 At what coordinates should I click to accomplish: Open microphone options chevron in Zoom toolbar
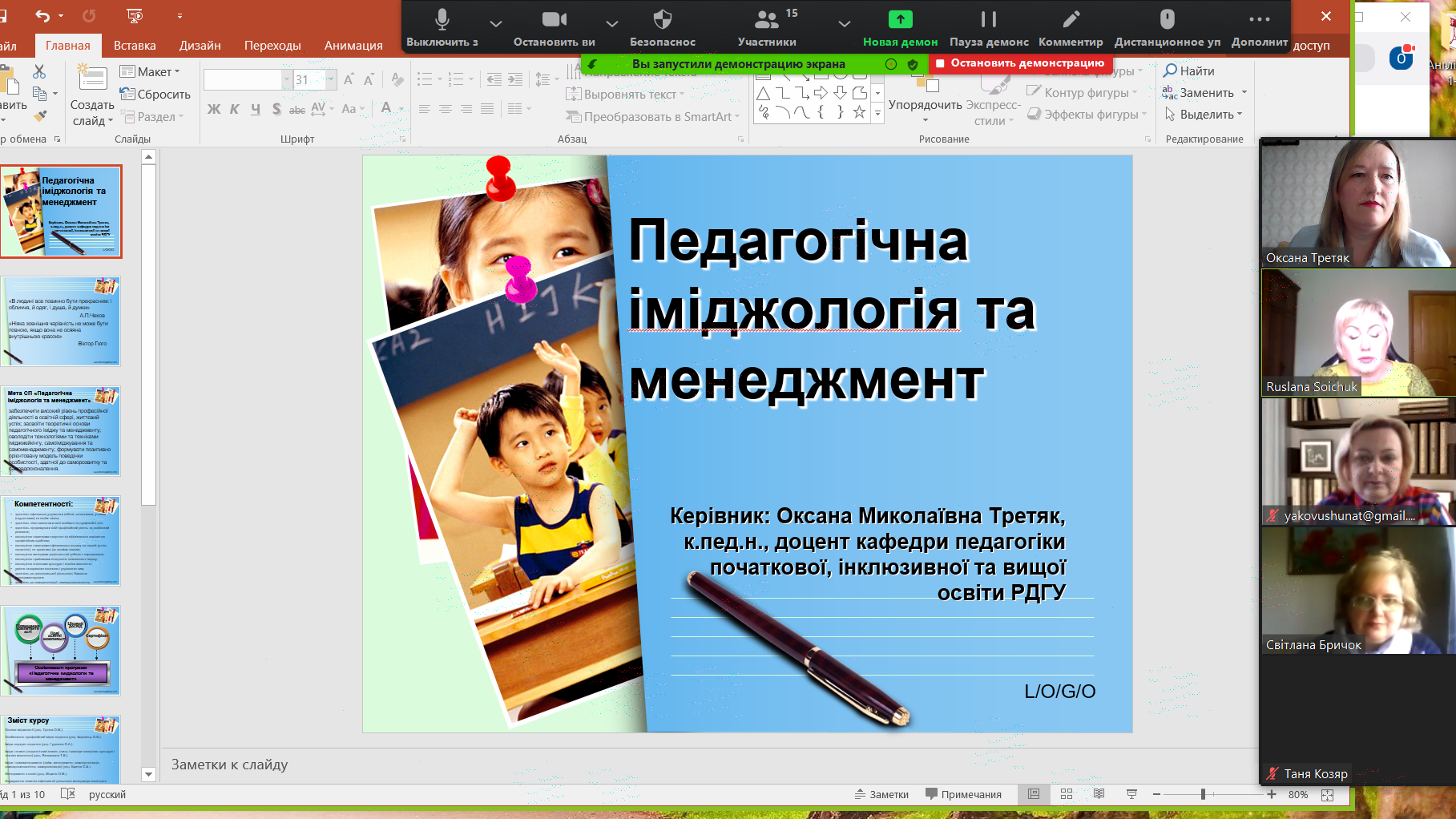(496, 24)
